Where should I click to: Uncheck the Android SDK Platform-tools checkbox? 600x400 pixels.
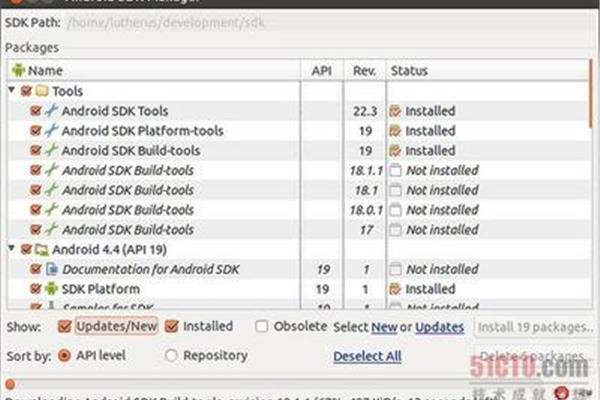tap(36, 131)
